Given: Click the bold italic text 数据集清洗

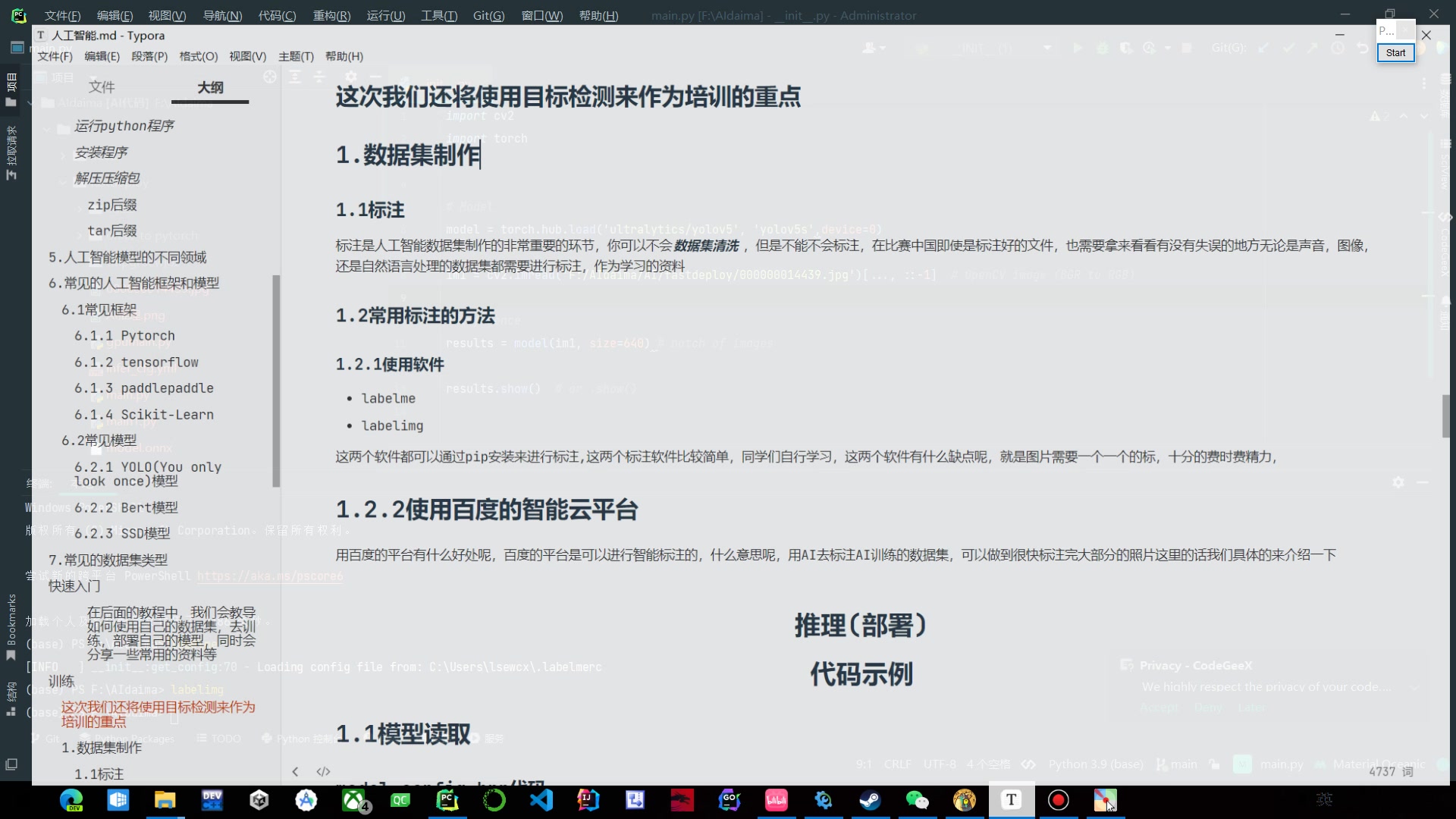Looking at the screenshot, I should (706, 246).
